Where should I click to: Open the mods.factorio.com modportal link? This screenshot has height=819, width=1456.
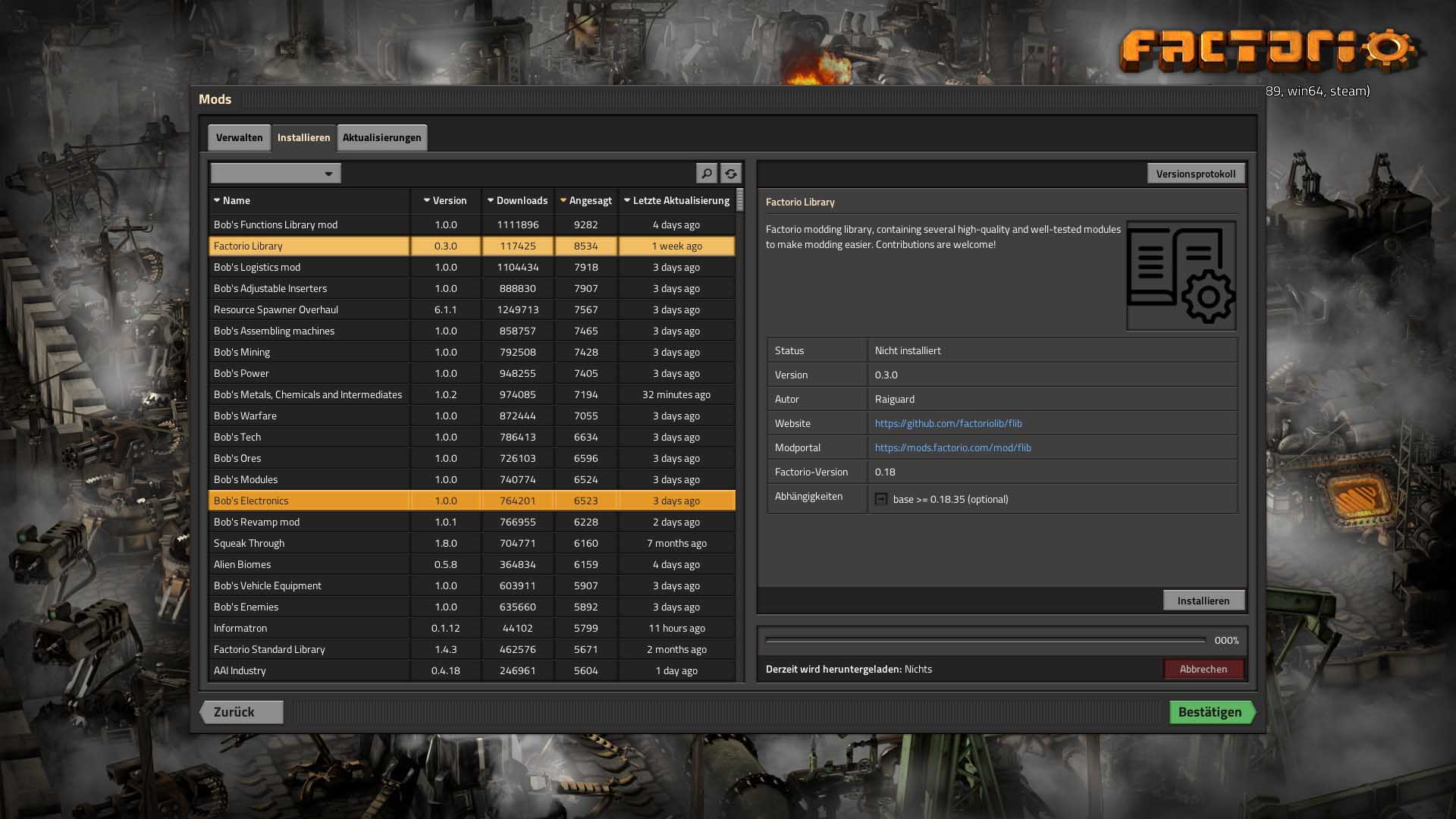coord(952,447)
